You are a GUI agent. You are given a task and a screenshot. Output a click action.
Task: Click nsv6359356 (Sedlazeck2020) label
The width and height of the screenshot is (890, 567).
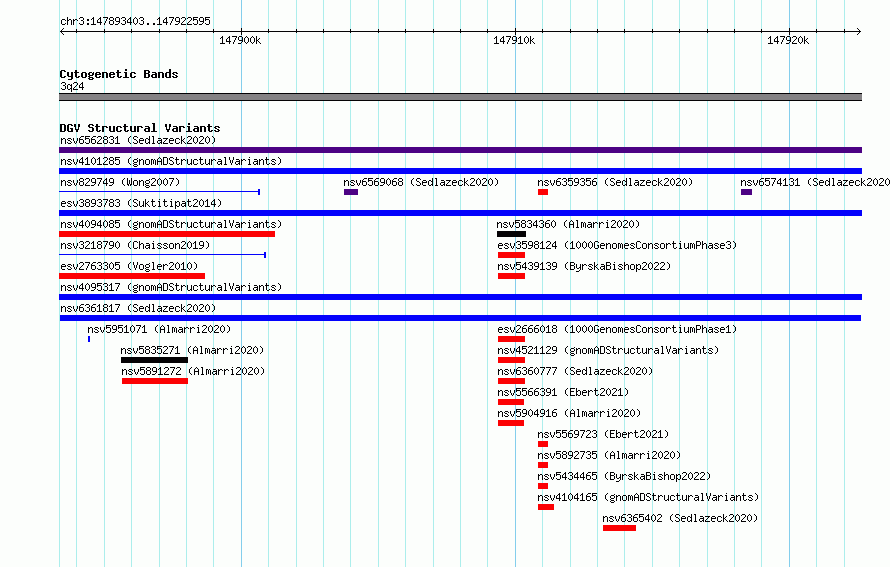(x=615, y=182)
